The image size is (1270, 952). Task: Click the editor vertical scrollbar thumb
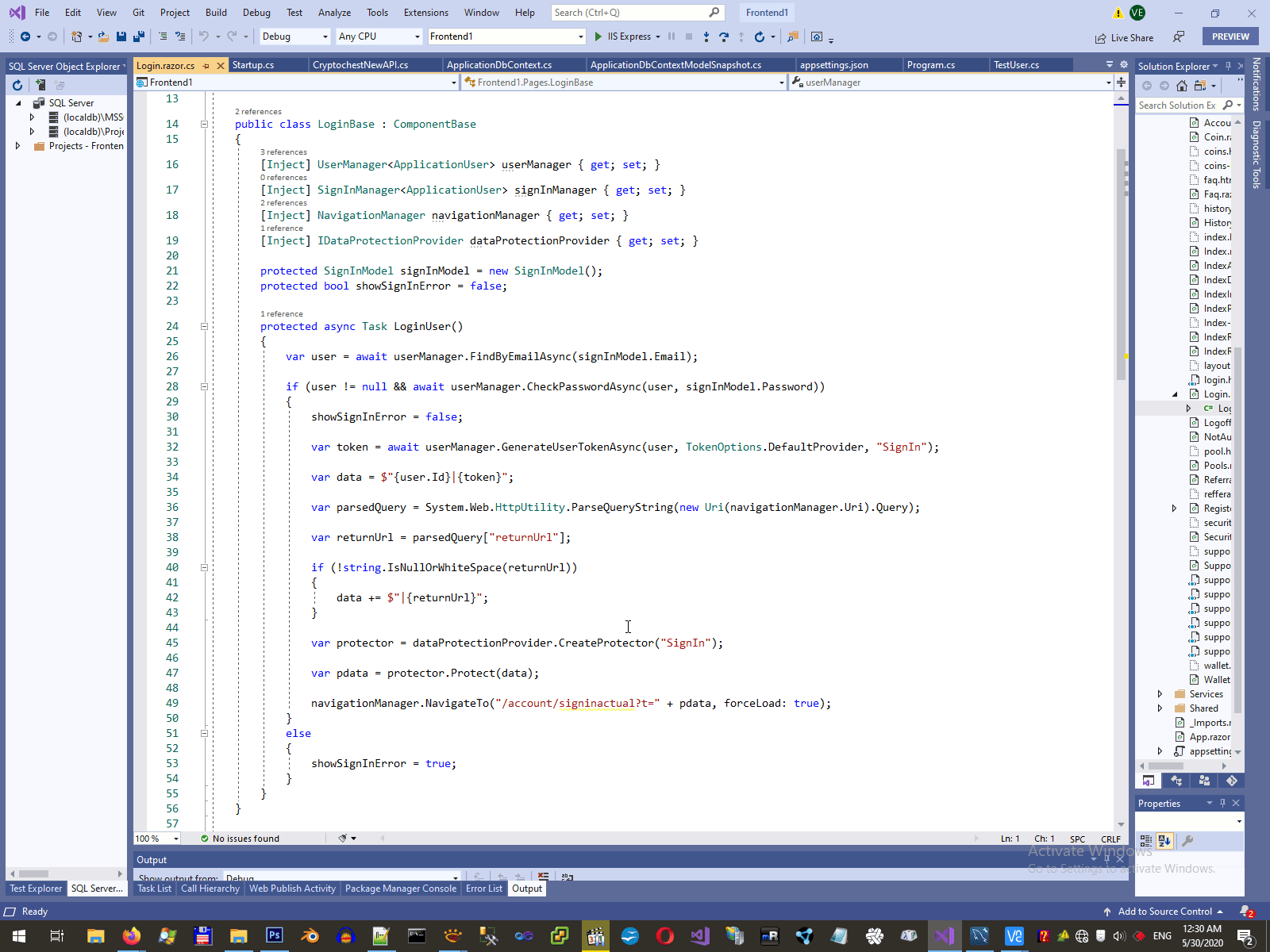point(1121,264)
